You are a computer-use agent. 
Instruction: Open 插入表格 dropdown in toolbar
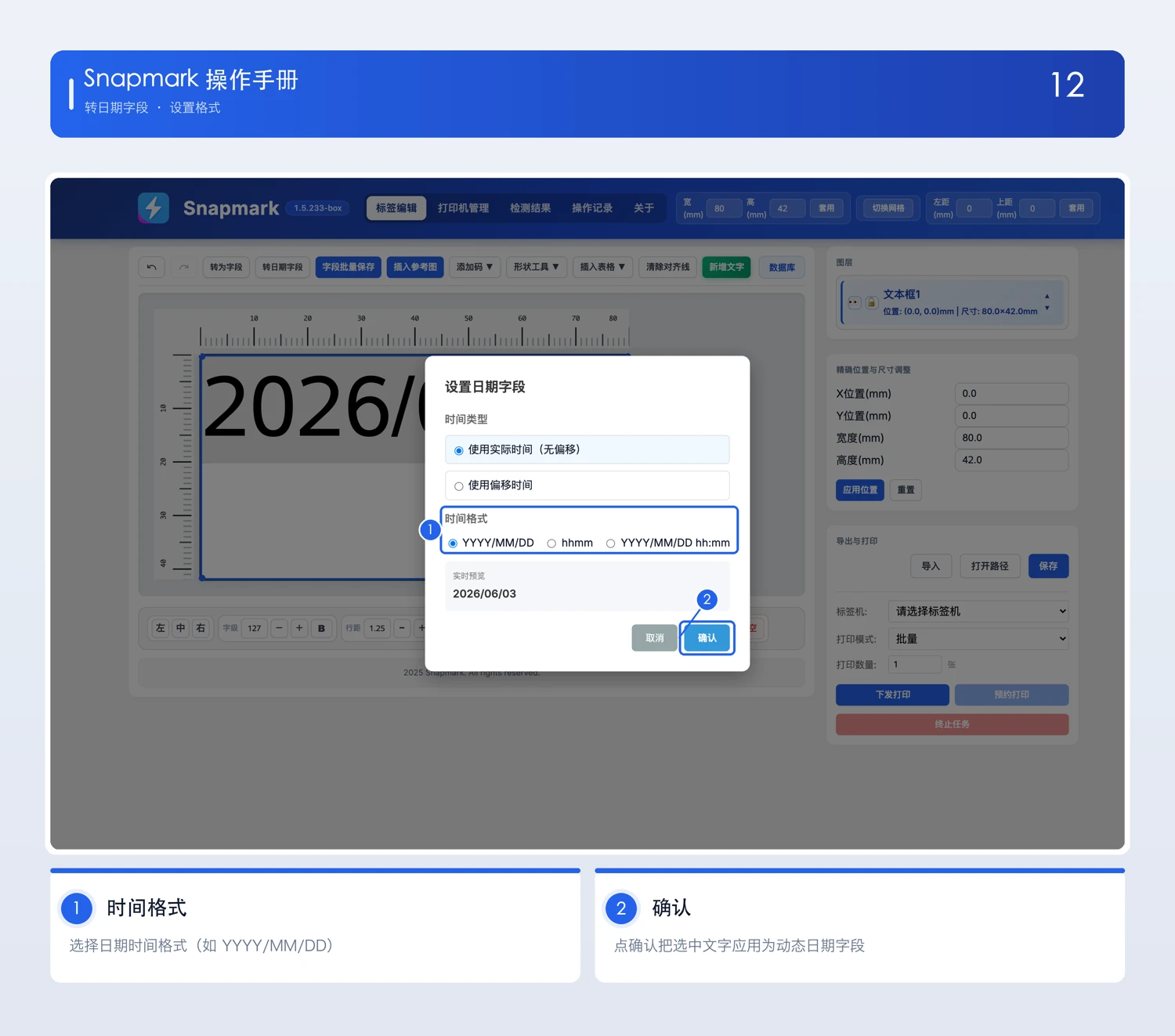coord(602,267)
